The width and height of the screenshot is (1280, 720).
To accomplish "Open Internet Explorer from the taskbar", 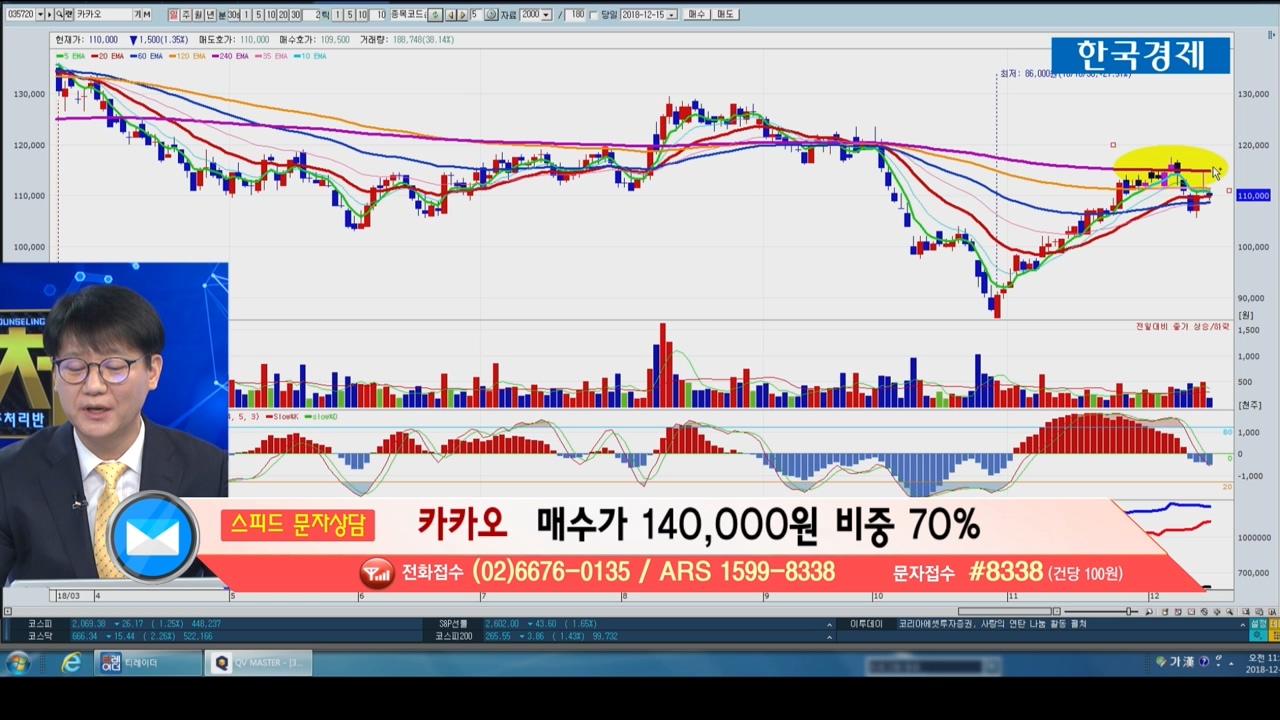I will [71, 663].
